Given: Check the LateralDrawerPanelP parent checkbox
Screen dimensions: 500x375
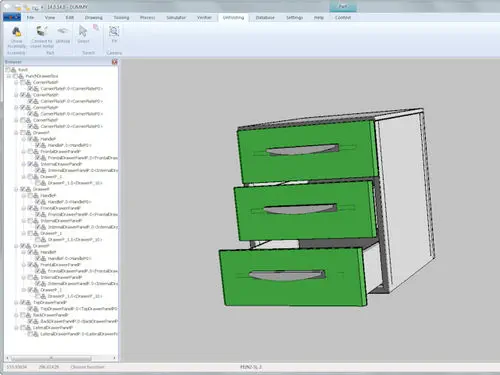Looking at the screenshot, I should 23,328.
